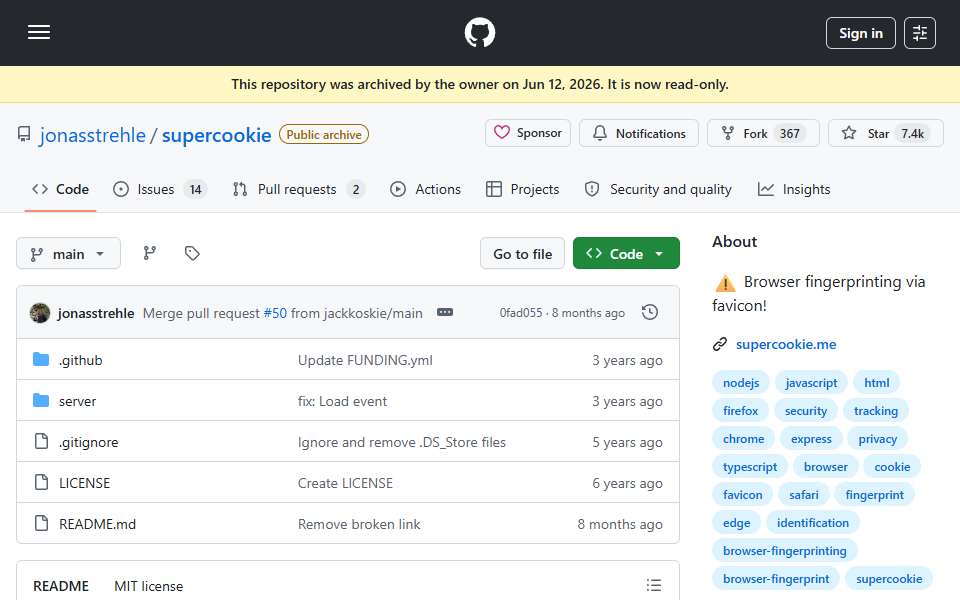Viewport: 960px width, 600px height.
Task: Open the .gitignore file
Action: [x=89, y=442]
